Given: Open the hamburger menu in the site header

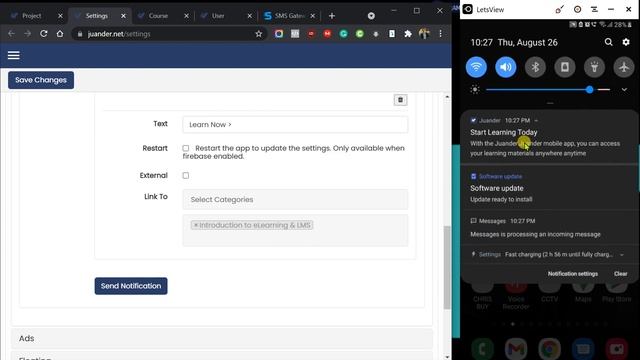Looking at the screenshot, I should click(13, 55).
